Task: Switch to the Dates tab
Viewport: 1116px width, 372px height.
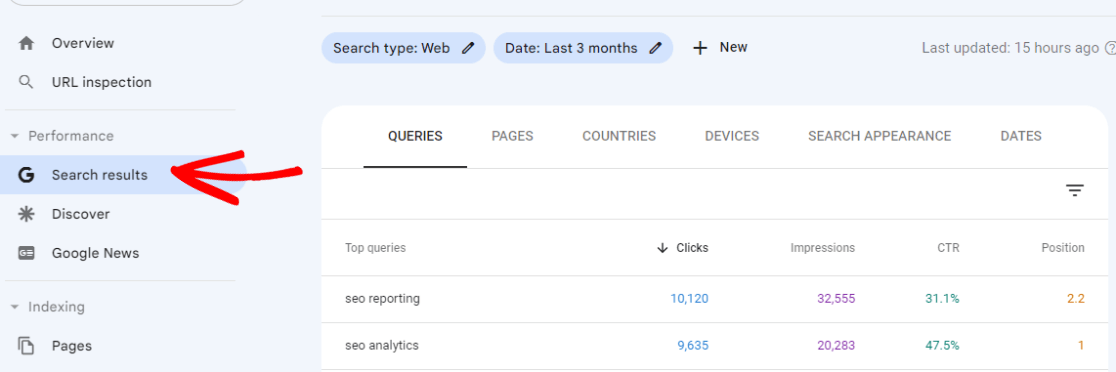Action: (x=1021, y=136)
